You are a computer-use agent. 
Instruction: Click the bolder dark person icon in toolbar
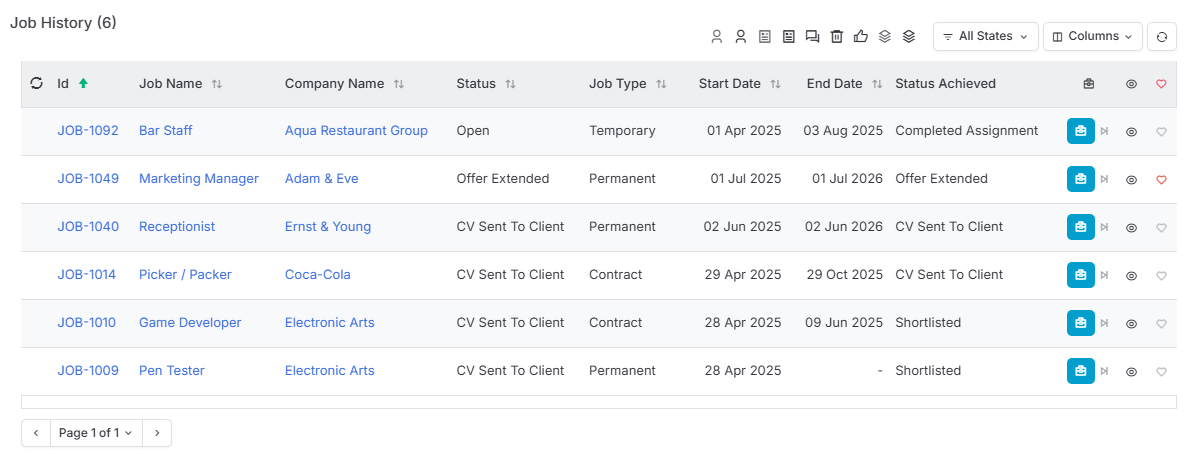pos(740,37)
